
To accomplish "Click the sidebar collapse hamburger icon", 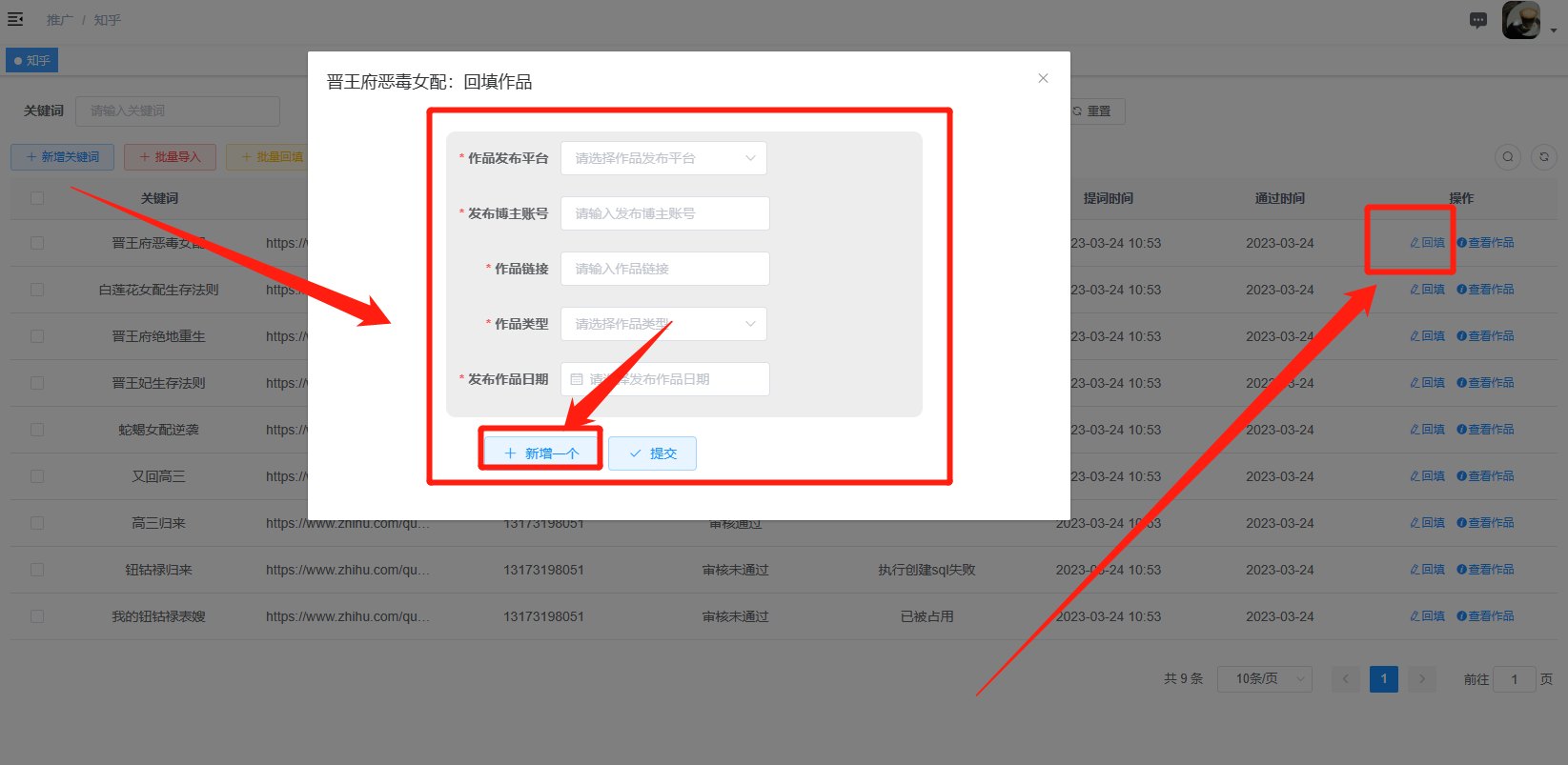I will coord(15,19).
